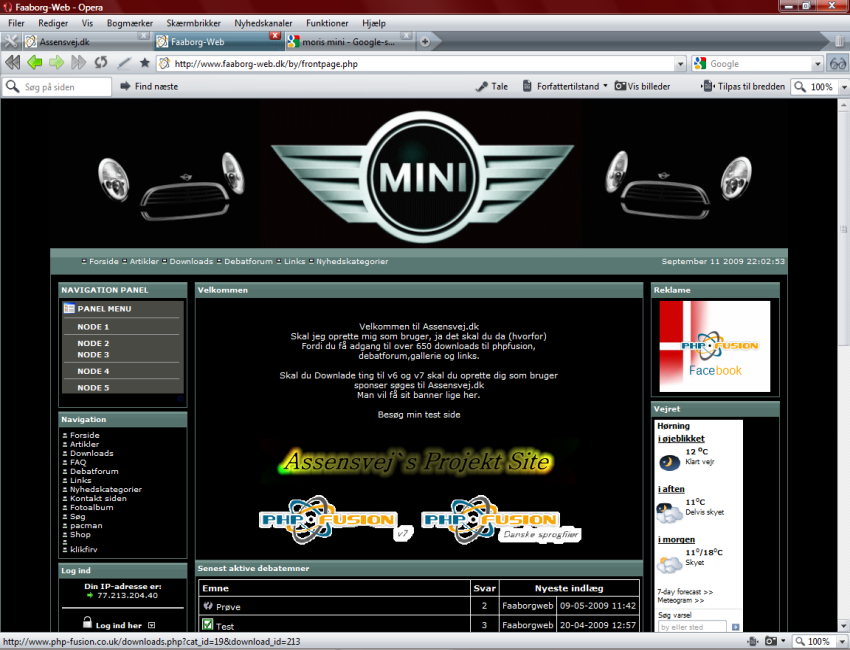
Task: Click Debatforum in the top site navigation
Action: [x=248, y=261]
